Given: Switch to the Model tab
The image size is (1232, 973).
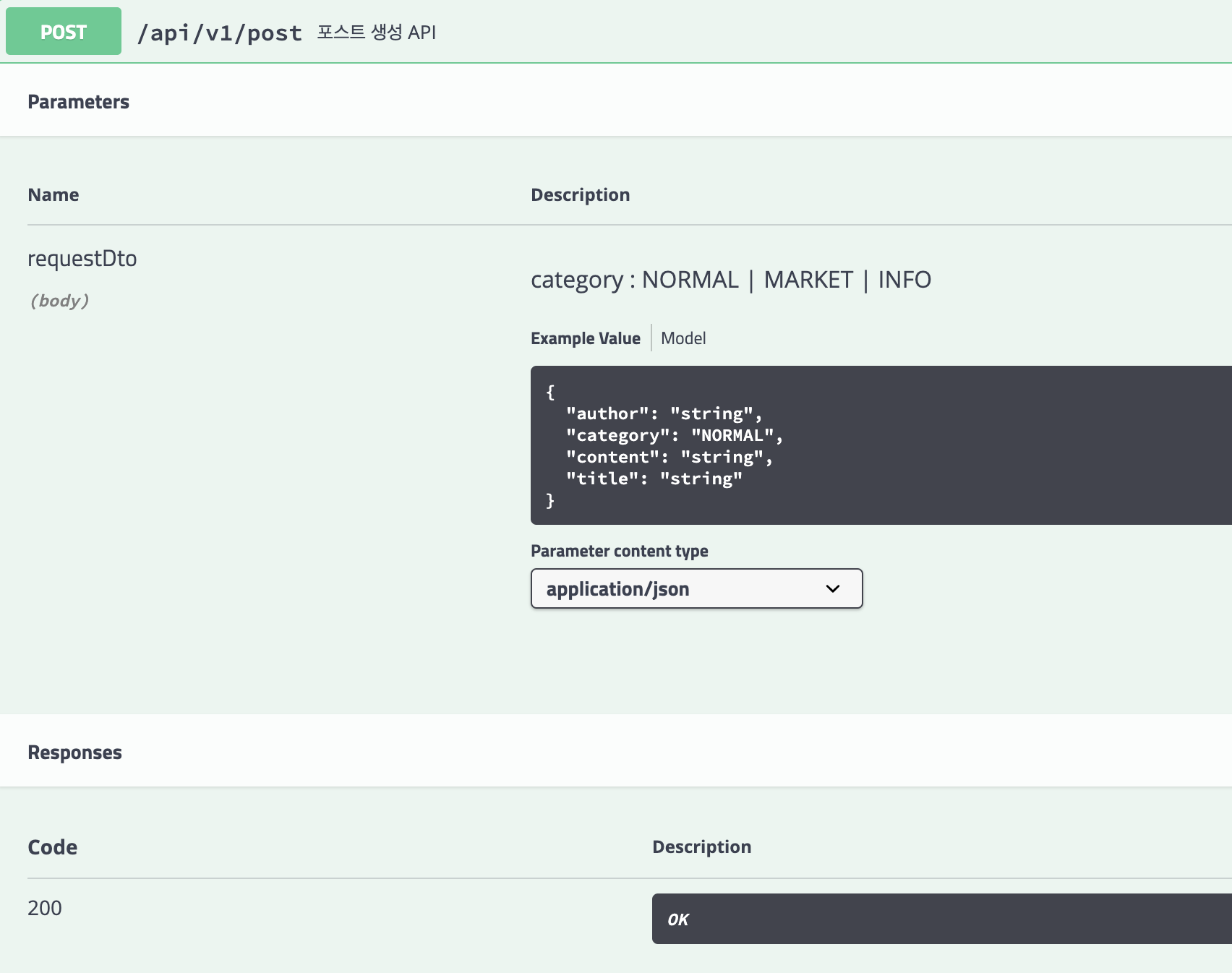Looking at the screenshot, I should coord(683,338).
